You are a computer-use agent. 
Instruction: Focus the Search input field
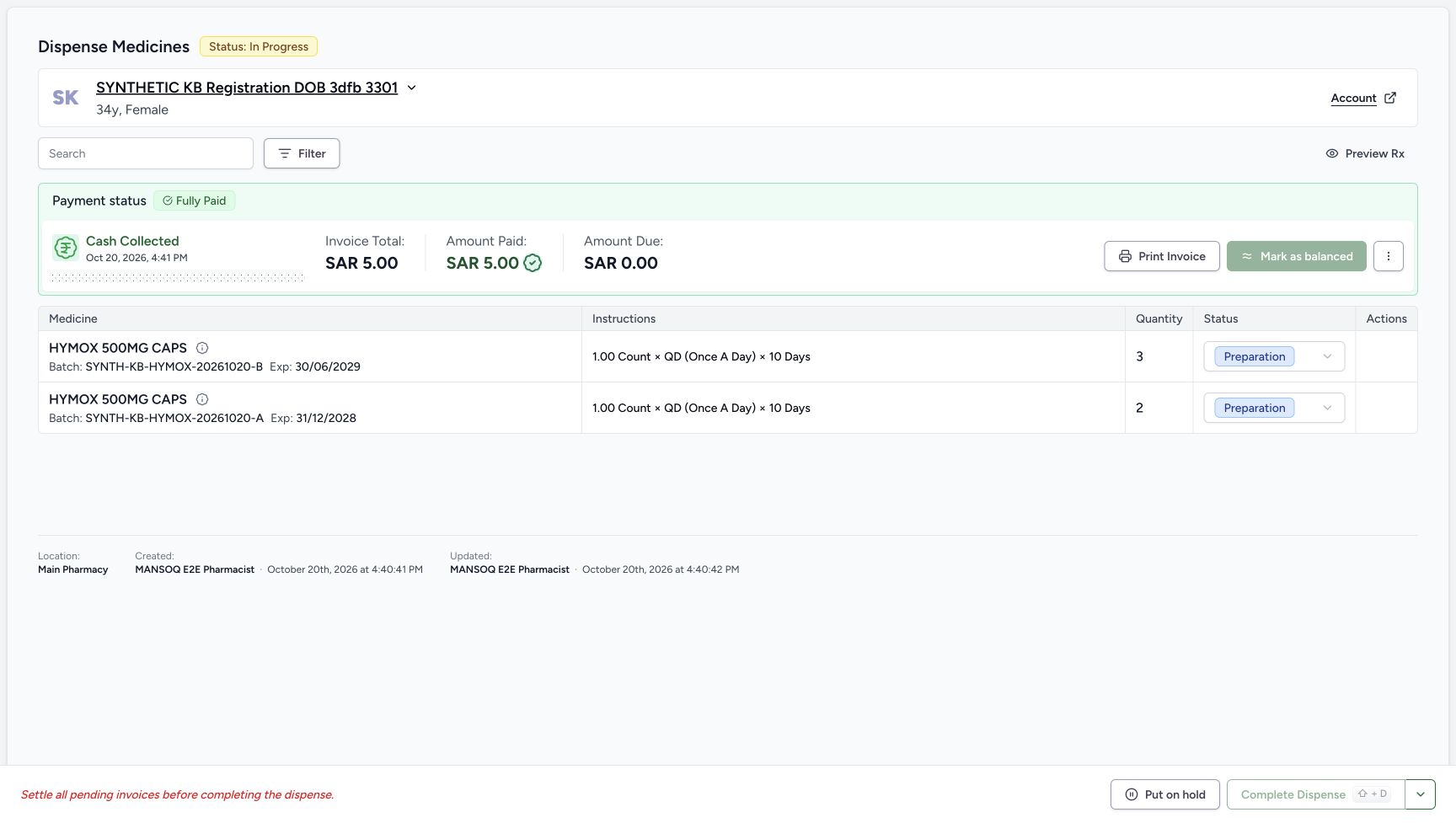pos(146,153)
